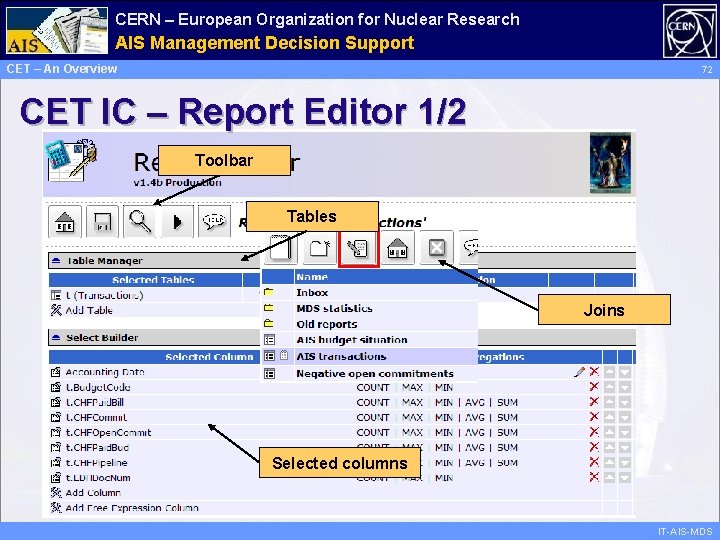Select the t.CHFPipeline column
The height and width of the screenshot is (540, 720).
(96, 462)
